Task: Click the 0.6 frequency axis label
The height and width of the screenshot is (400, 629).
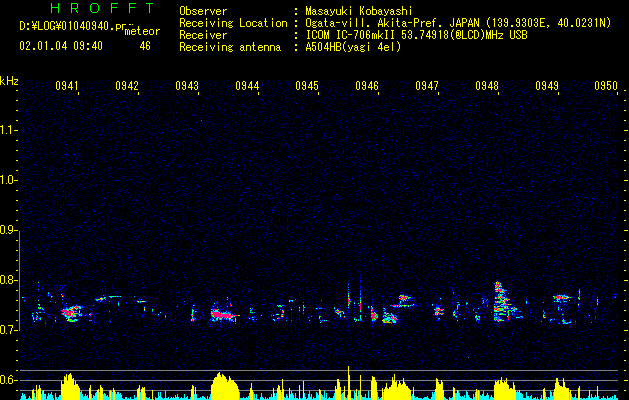Action: point(8,380)
